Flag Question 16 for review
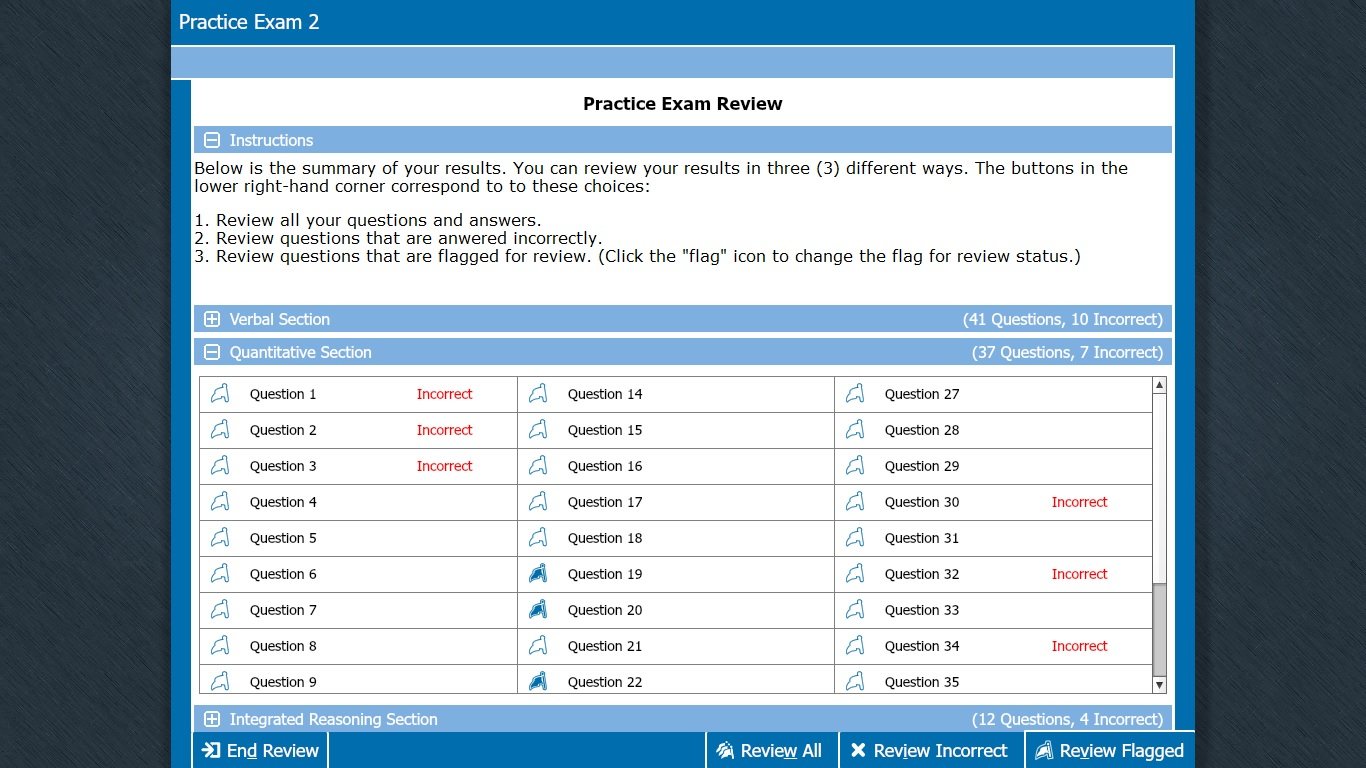1366x768 pixels. (x=538, y=466)
